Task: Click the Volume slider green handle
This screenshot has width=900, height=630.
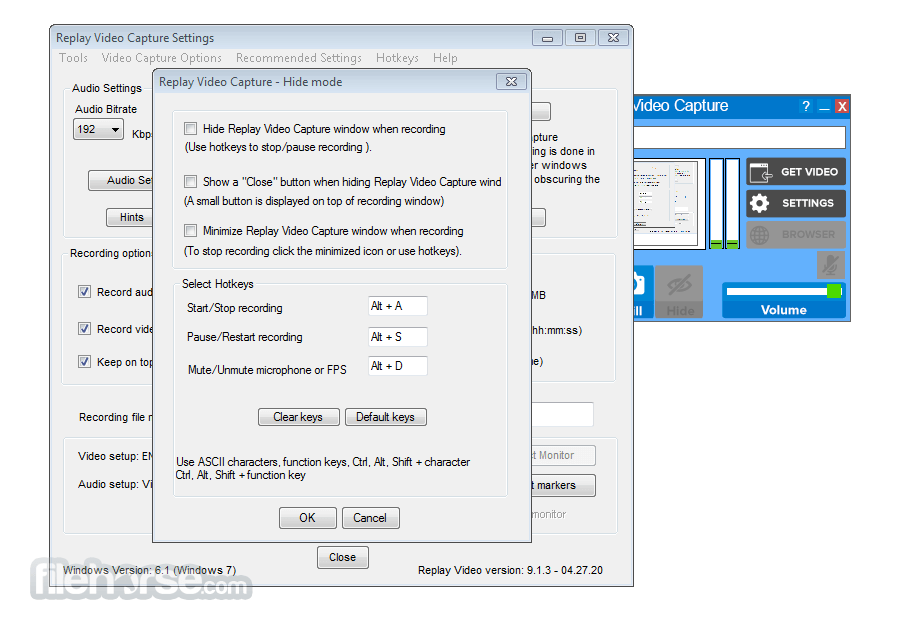Action: pyautogui.click(x=834, y=291)
